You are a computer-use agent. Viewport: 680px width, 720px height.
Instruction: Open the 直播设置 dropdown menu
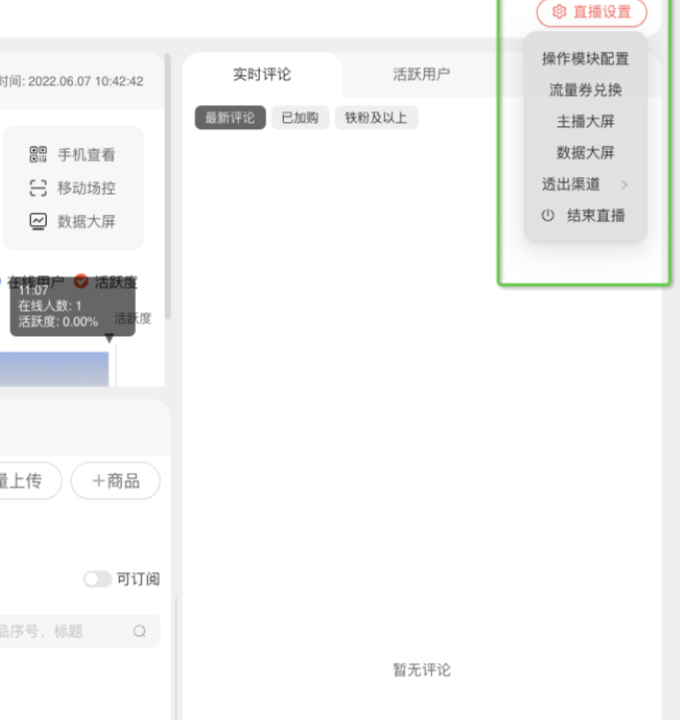pos(591,12)
